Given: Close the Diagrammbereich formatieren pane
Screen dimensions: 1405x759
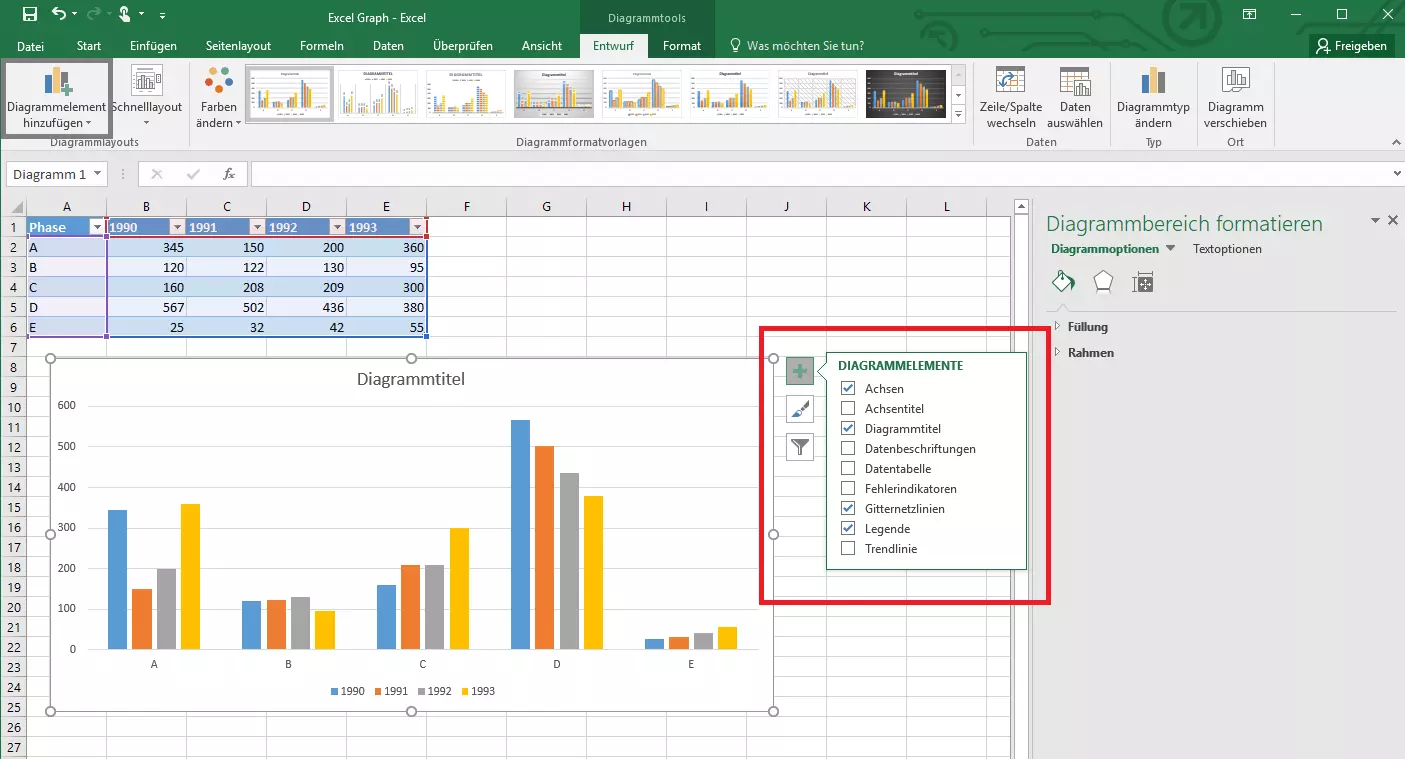Looking at the screenshot, I should (x=1393, y=220).
